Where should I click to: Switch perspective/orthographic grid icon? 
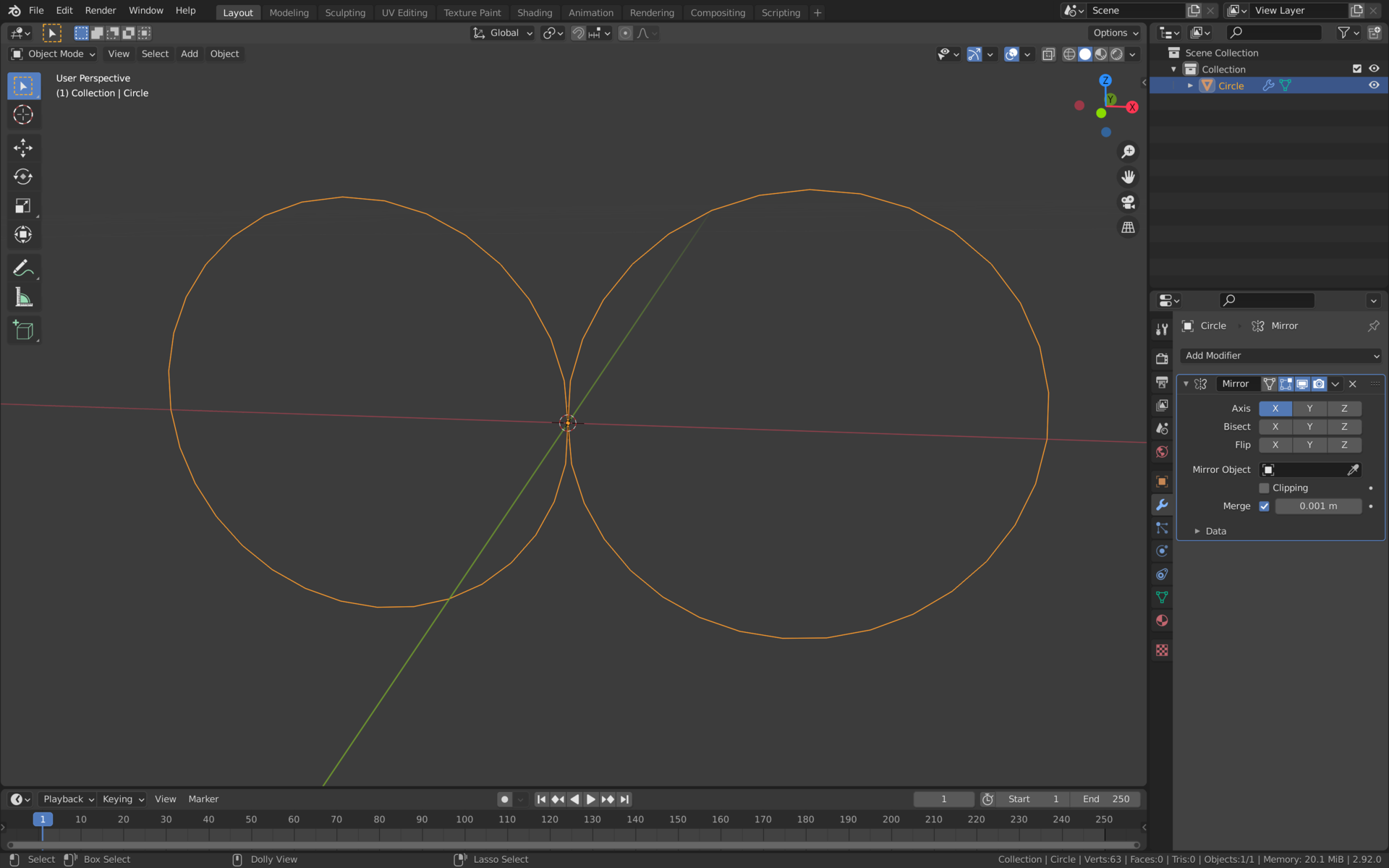tap(1128, 228)
